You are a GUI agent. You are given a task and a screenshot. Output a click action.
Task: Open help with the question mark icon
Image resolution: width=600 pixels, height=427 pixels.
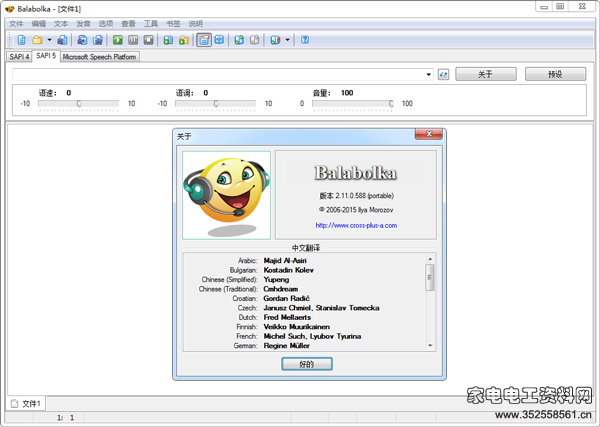pyautogui.click(x=305, y=40)
